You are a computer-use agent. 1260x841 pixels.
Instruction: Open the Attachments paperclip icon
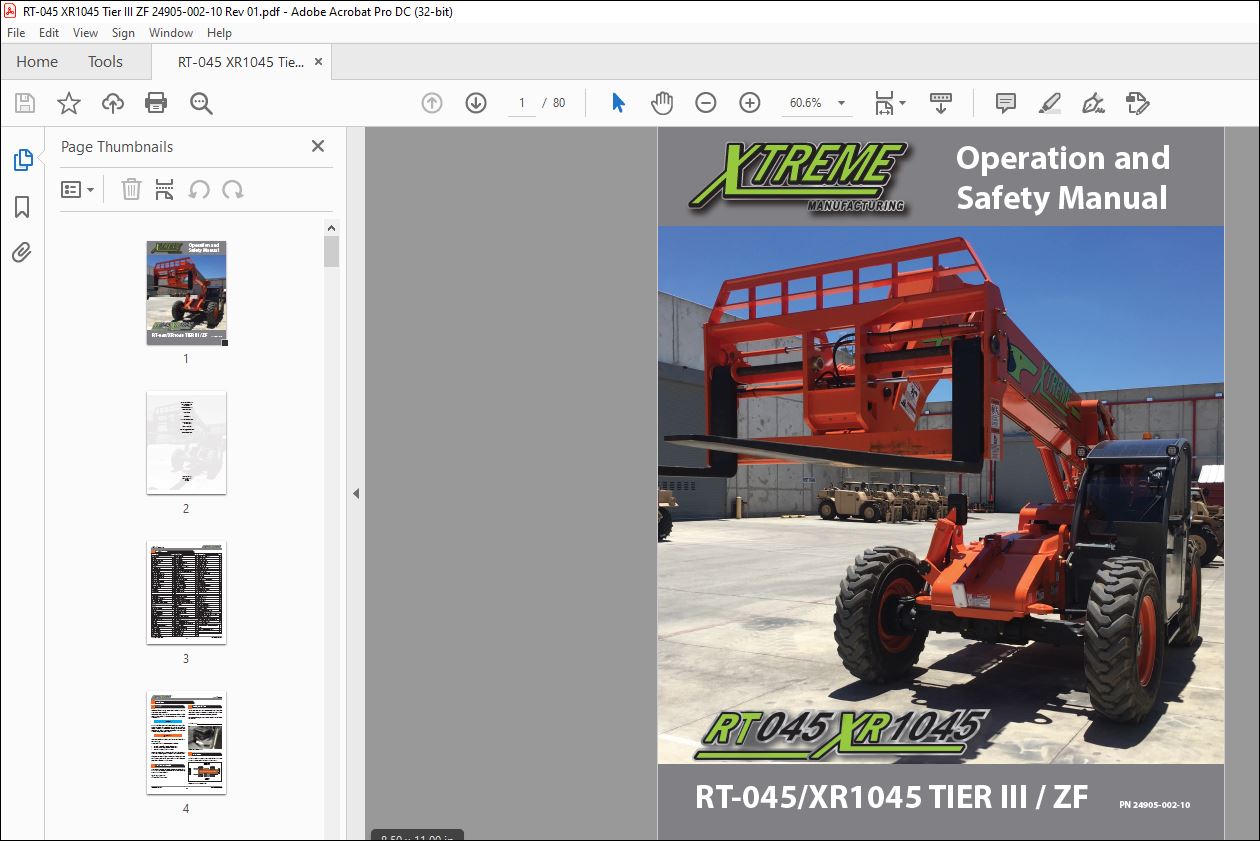[x=22, y=252]
